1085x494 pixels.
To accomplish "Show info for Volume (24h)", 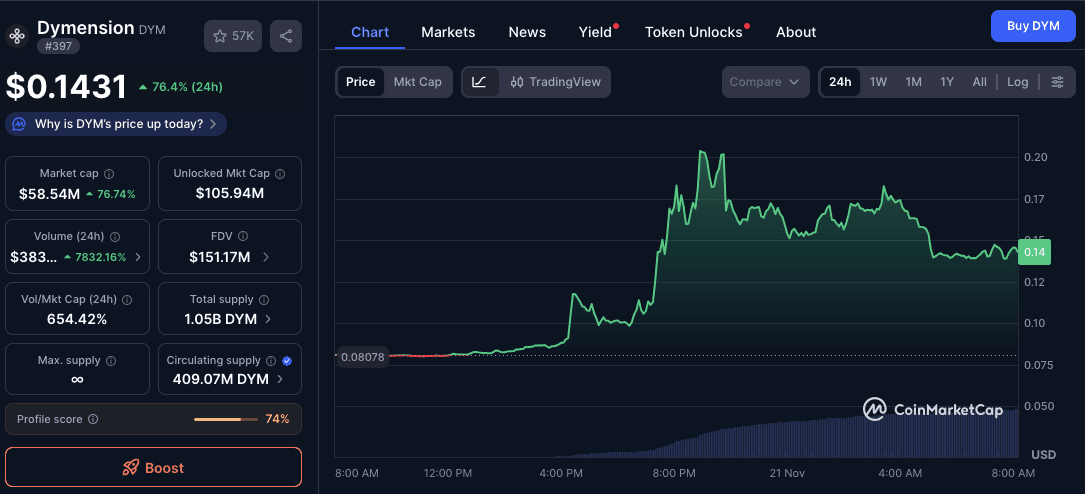I will [115, 237].
